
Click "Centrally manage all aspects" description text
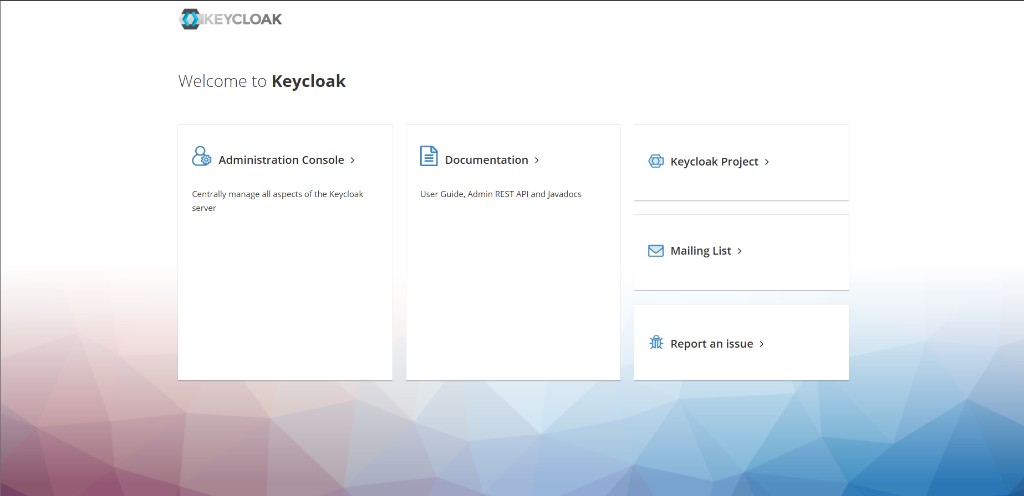pos(278,201)
